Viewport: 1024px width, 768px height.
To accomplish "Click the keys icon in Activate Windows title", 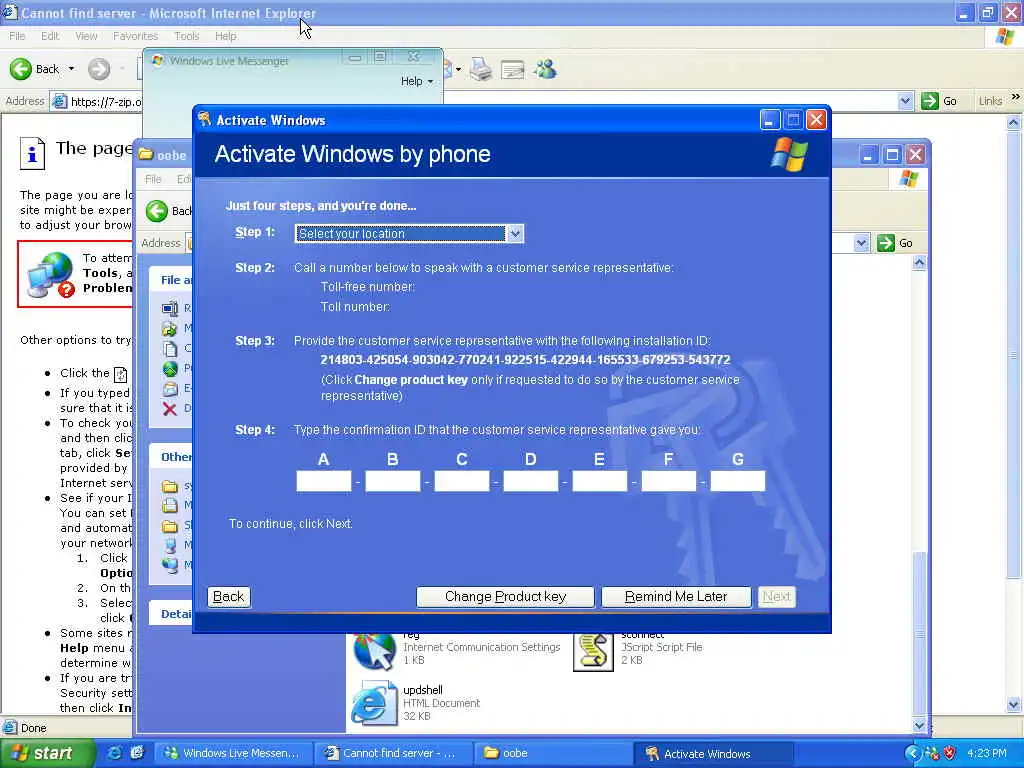I will 204,119.
